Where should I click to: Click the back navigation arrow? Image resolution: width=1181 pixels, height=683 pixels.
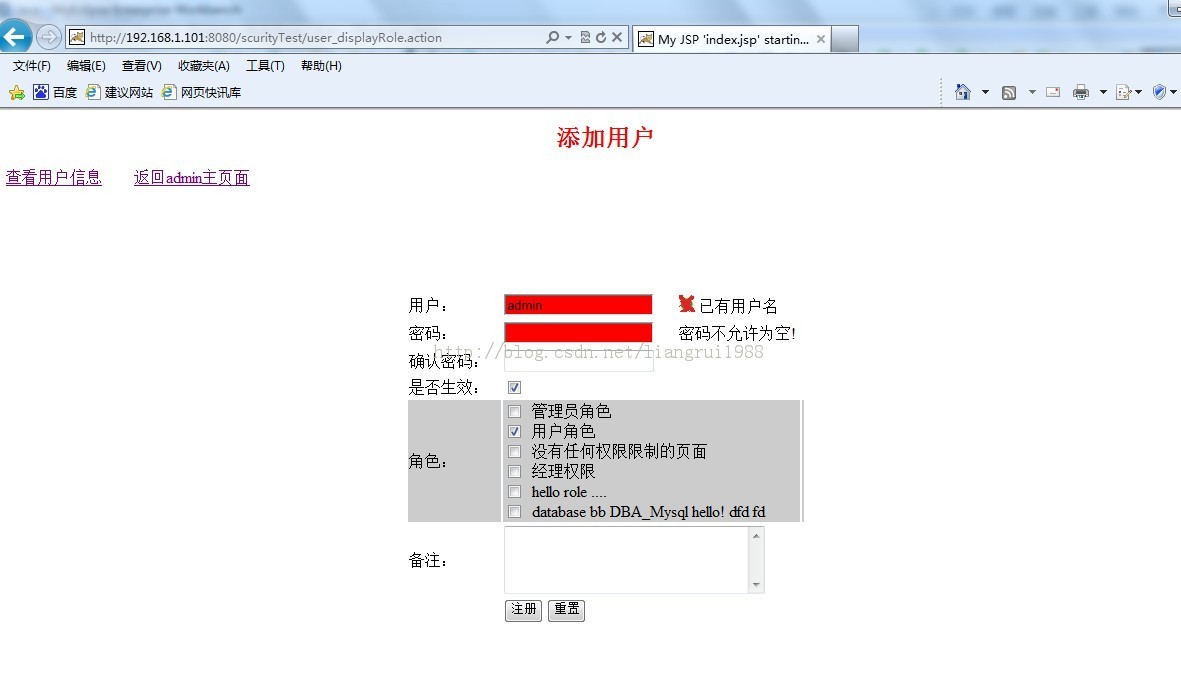(x=16, y=36)
